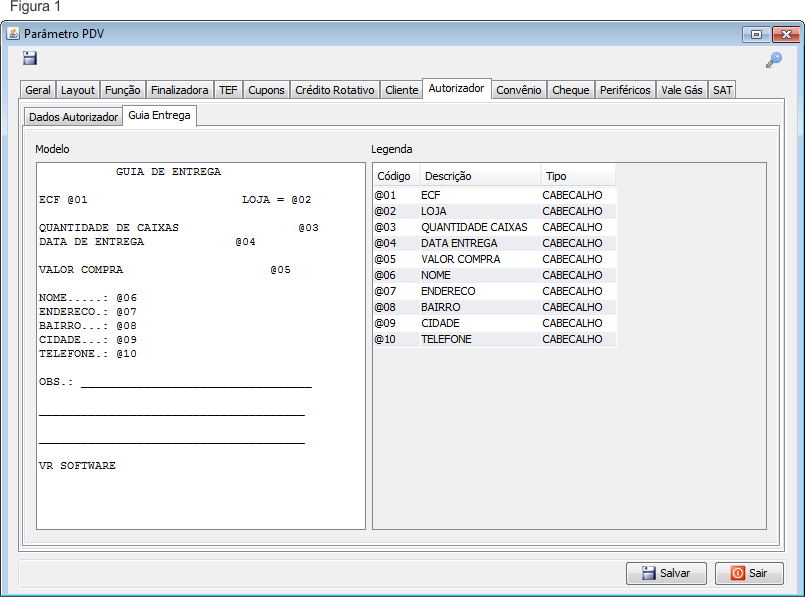Click QUANTIDADE DE CAIXAS line in model

tap(179, 227)
